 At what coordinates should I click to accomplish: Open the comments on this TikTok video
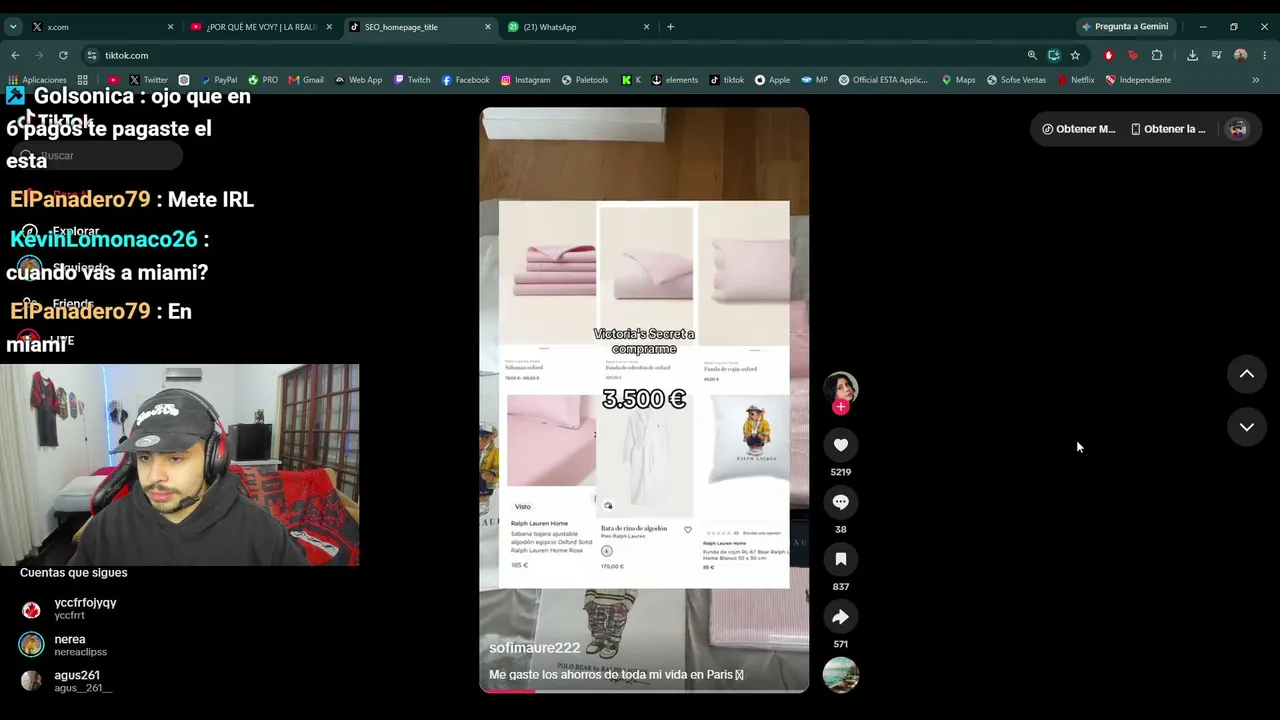840,502
